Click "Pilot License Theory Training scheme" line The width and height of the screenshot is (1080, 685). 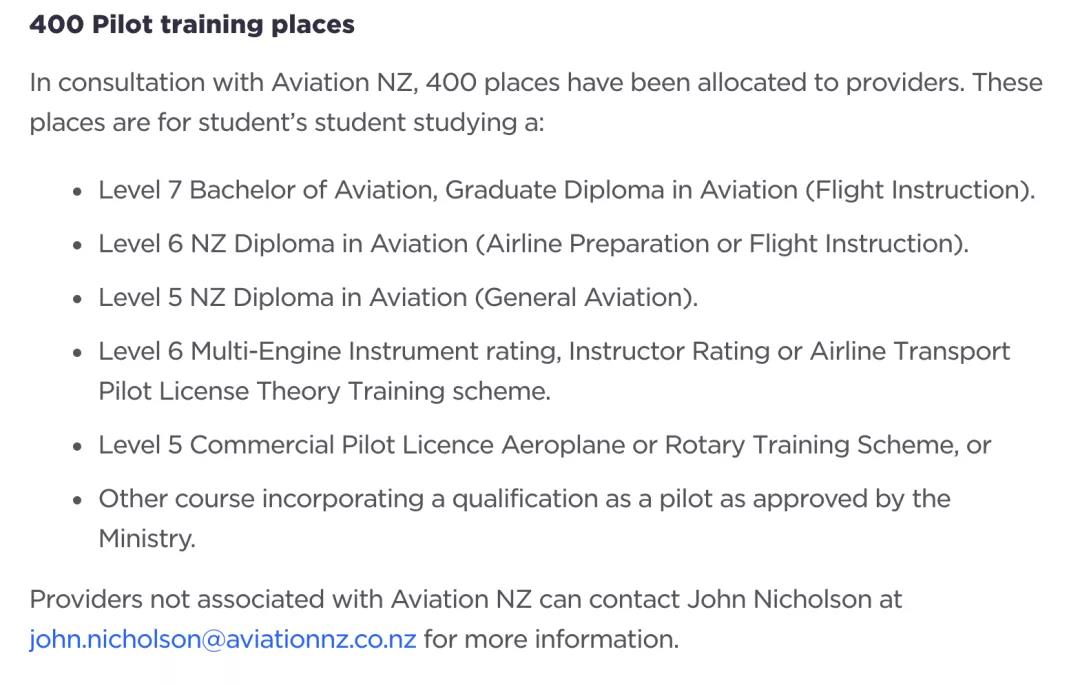pos(324,392)
